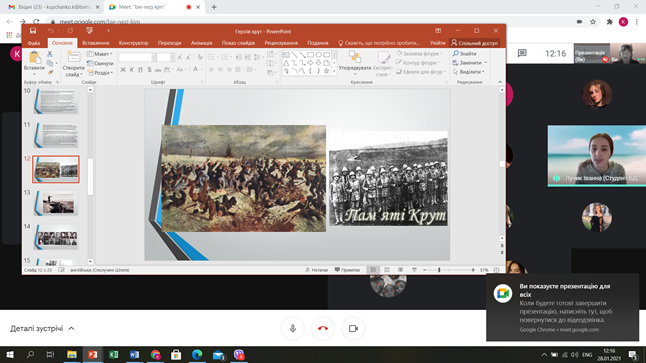Expand the Layout (Макет) dropdown
646x363 pixels.
100,54
